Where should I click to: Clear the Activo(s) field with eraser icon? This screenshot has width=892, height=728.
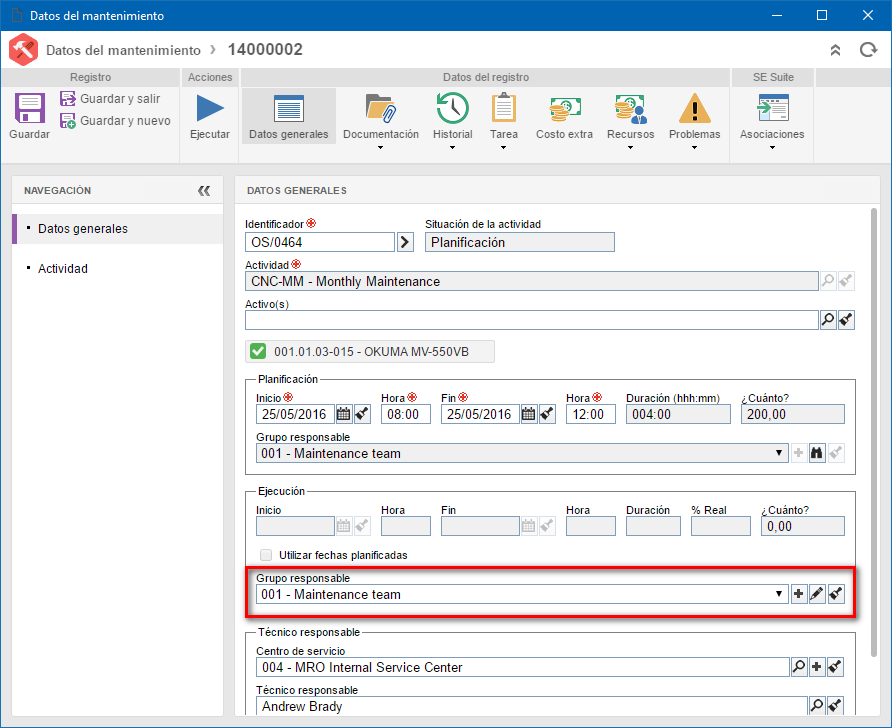tap(846, 320)
